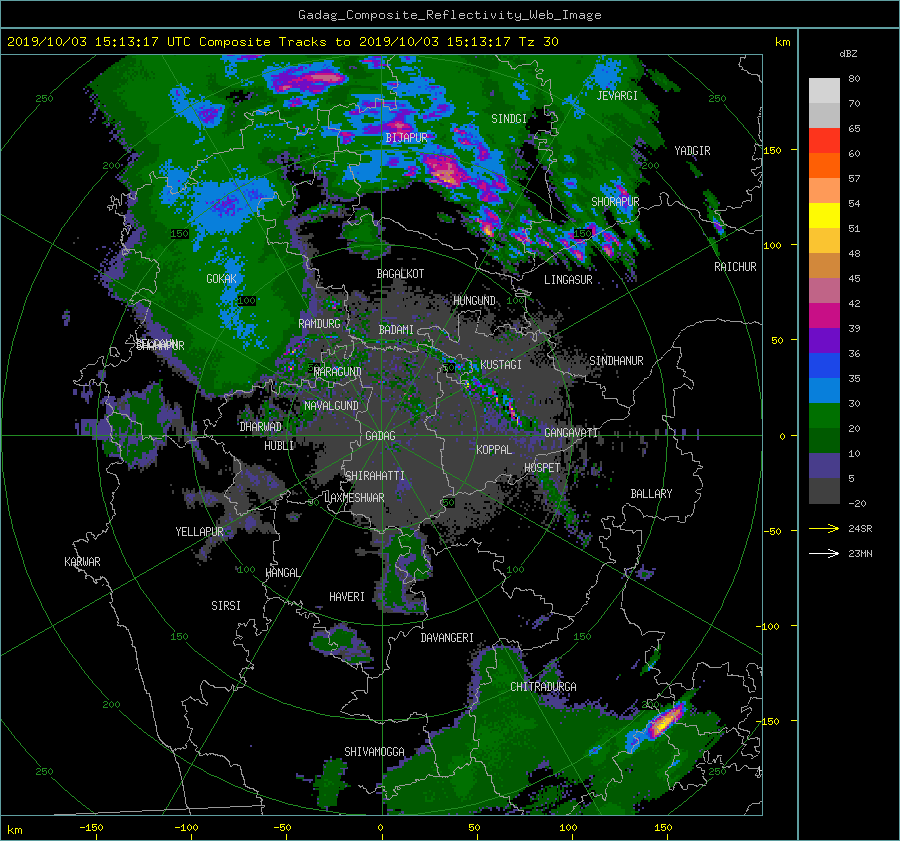
Task: Select the HUNGUND label
Action: pyautogui.click(x=474, y=301)
